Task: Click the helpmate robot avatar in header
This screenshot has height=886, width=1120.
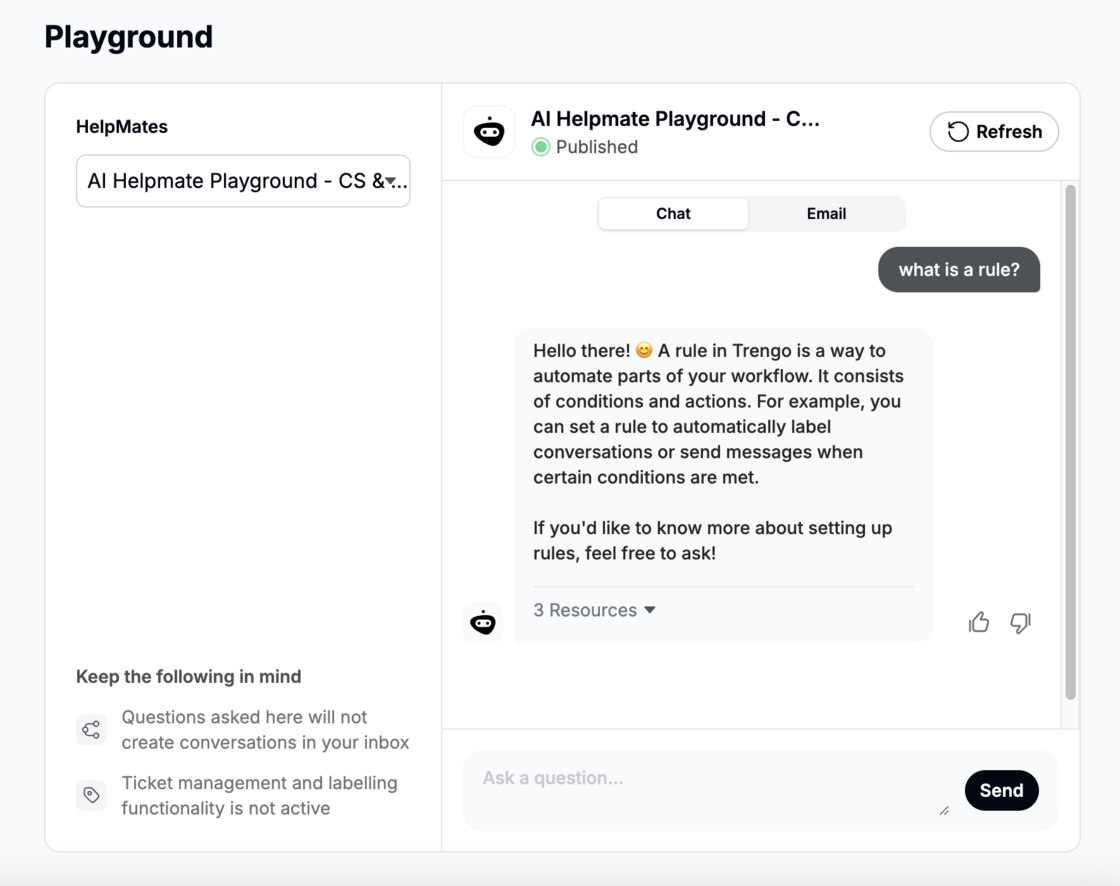Action: (x=489, y=131)
